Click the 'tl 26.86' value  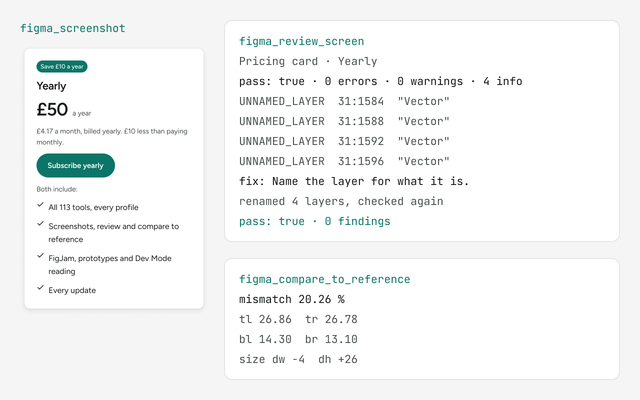(265, 319)
